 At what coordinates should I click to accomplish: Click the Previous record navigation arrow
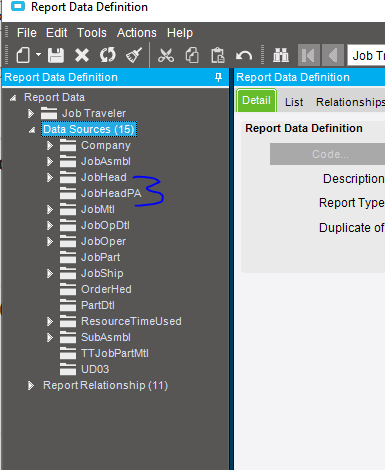pyautogui.click(x=333, y=55)
